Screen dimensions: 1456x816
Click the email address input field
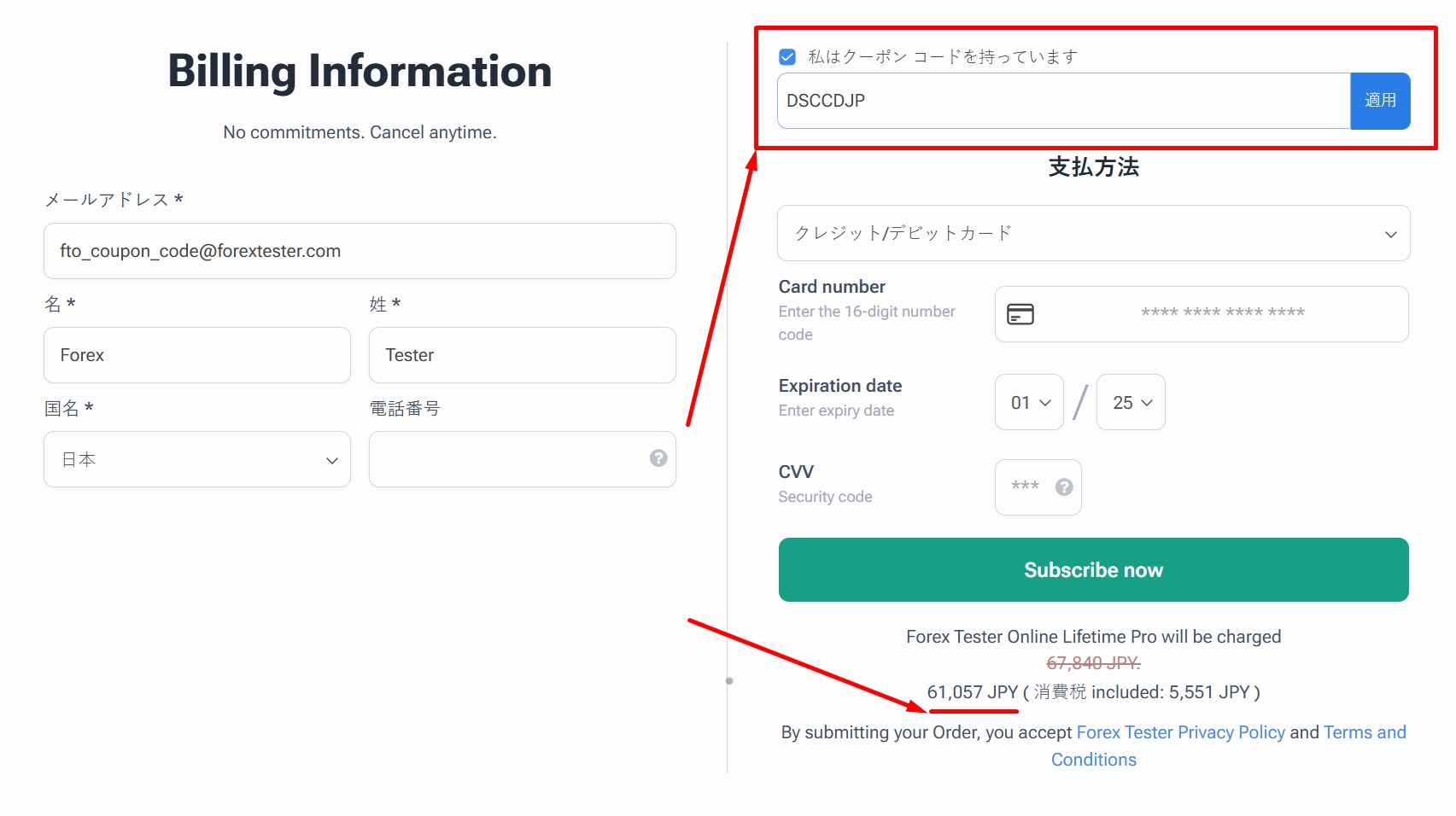coord(360,251)
